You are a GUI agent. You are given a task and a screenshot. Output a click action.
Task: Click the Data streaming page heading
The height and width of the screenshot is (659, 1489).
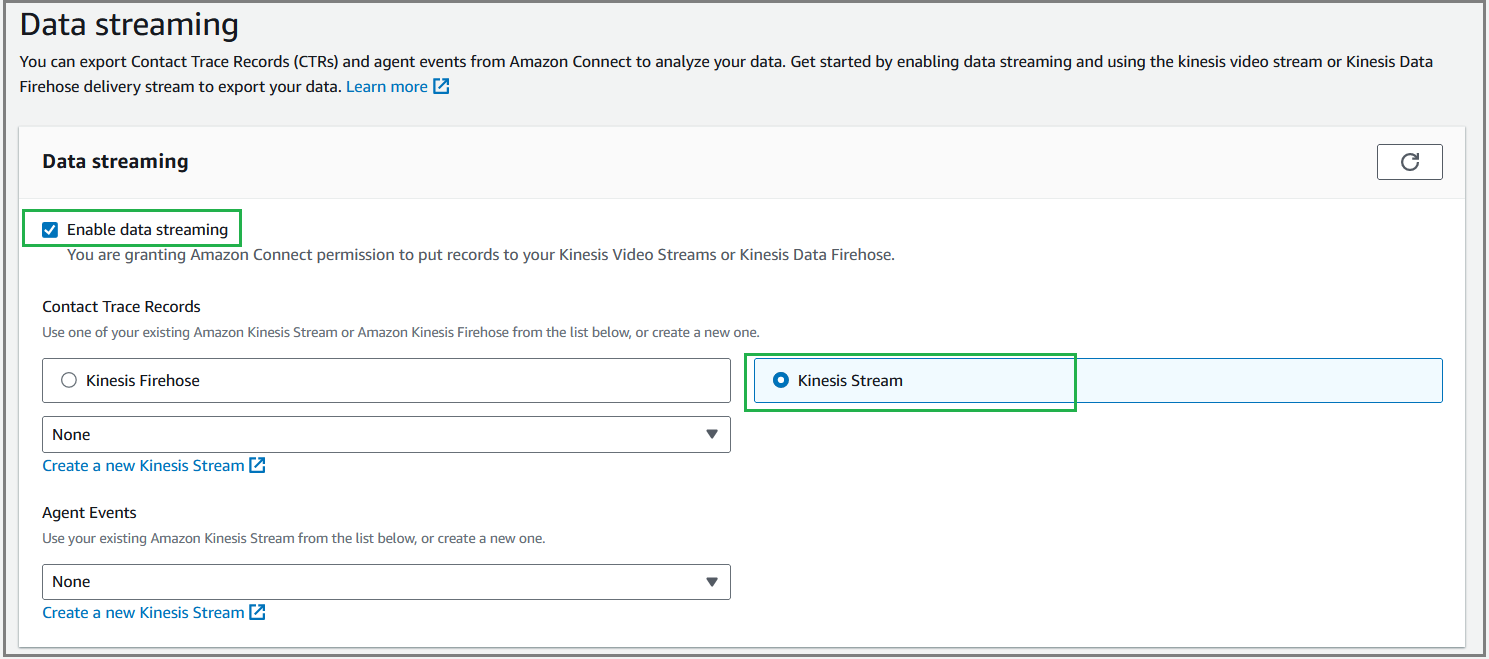(130, 24)
